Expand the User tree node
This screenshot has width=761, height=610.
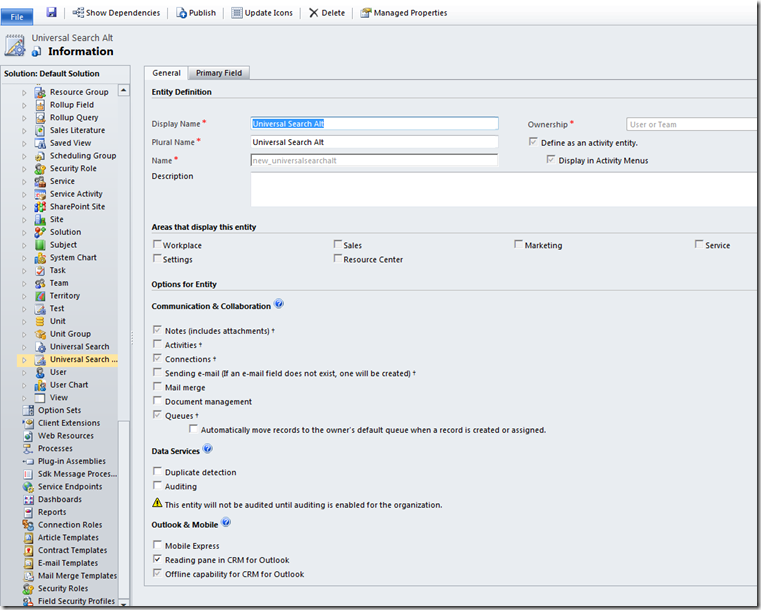coord(24,373)
